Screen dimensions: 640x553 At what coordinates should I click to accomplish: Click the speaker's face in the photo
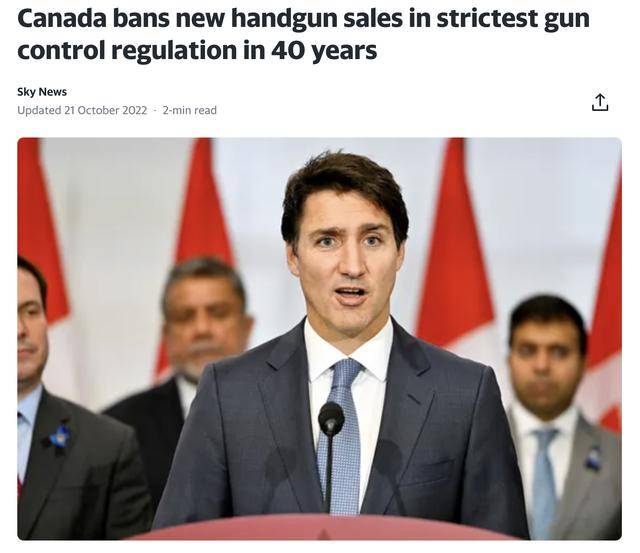pyautogui.click(x=347, y=261)
